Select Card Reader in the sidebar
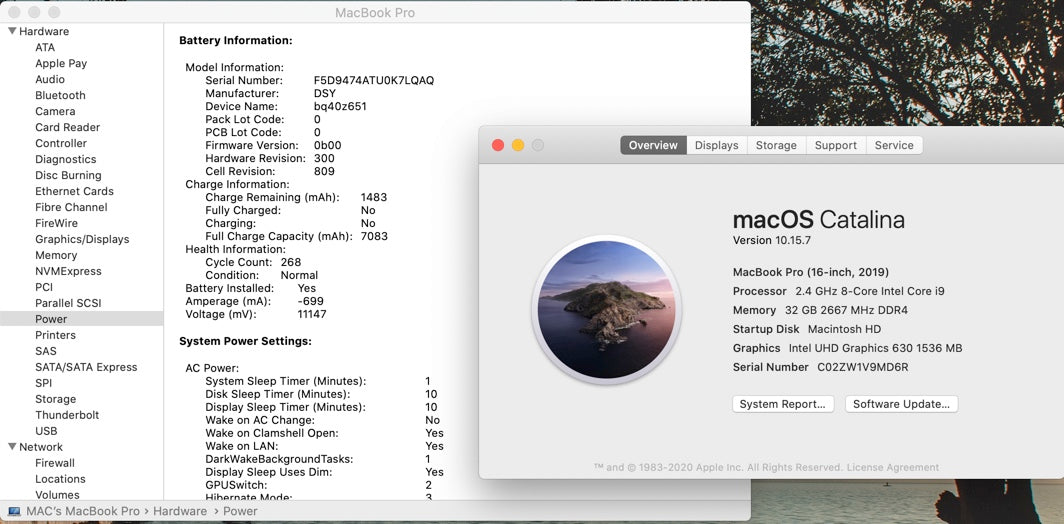1064x524 pixels. pyautogui.click(x=67, y=127)
